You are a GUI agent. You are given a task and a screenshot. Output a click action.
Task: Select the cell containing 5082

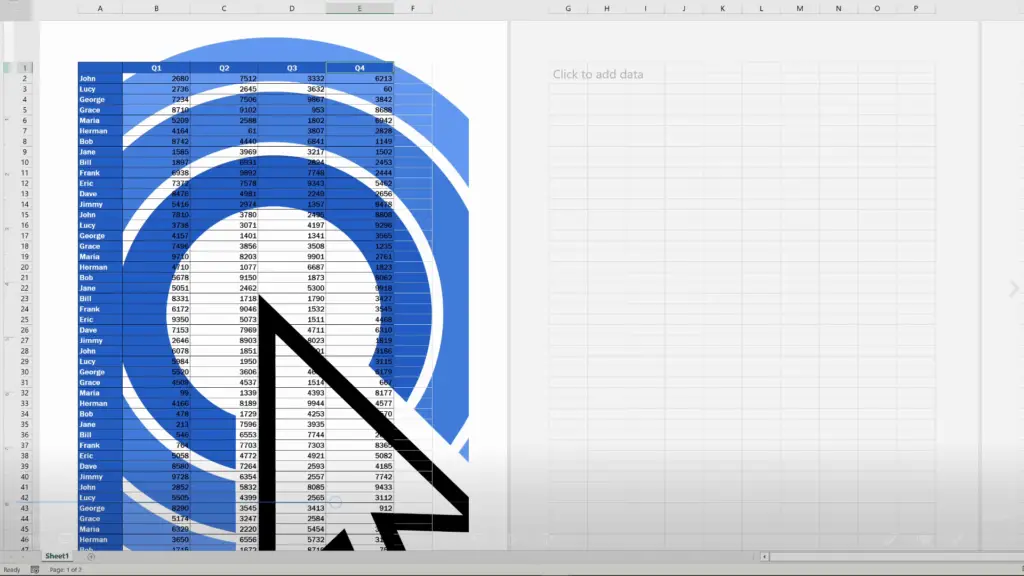point(360,456)
